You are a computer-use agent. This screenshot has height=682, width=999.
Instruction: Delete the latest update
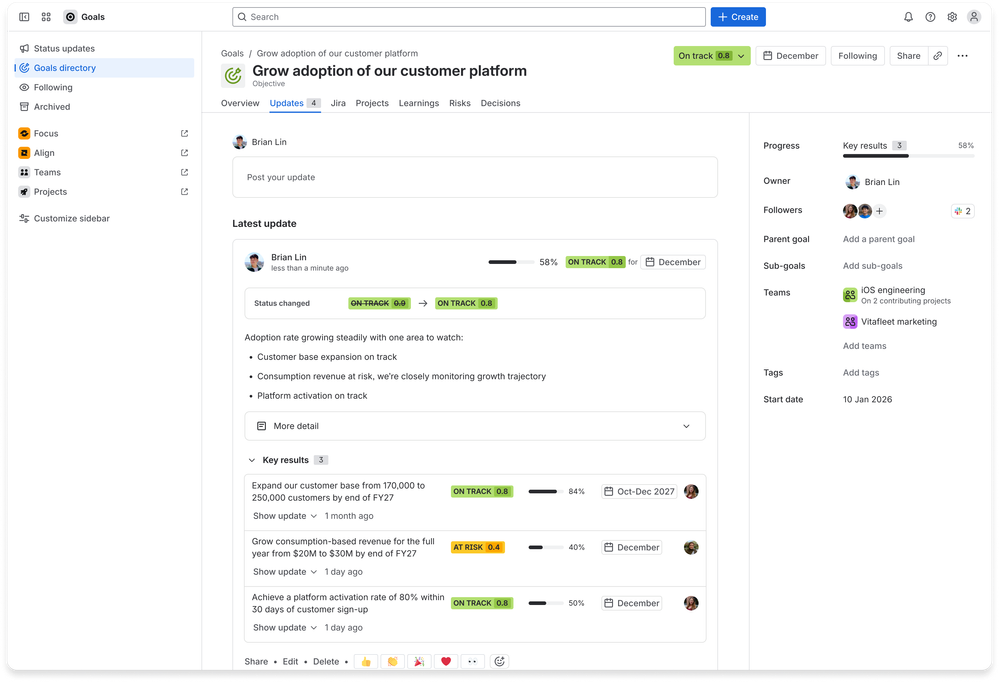(x=326, y=662)
